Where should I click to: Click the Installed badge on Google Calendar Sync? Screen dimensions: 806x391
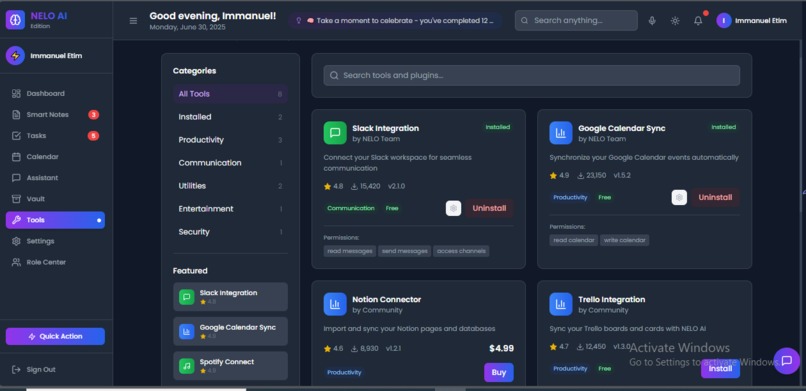click(724, 127)
